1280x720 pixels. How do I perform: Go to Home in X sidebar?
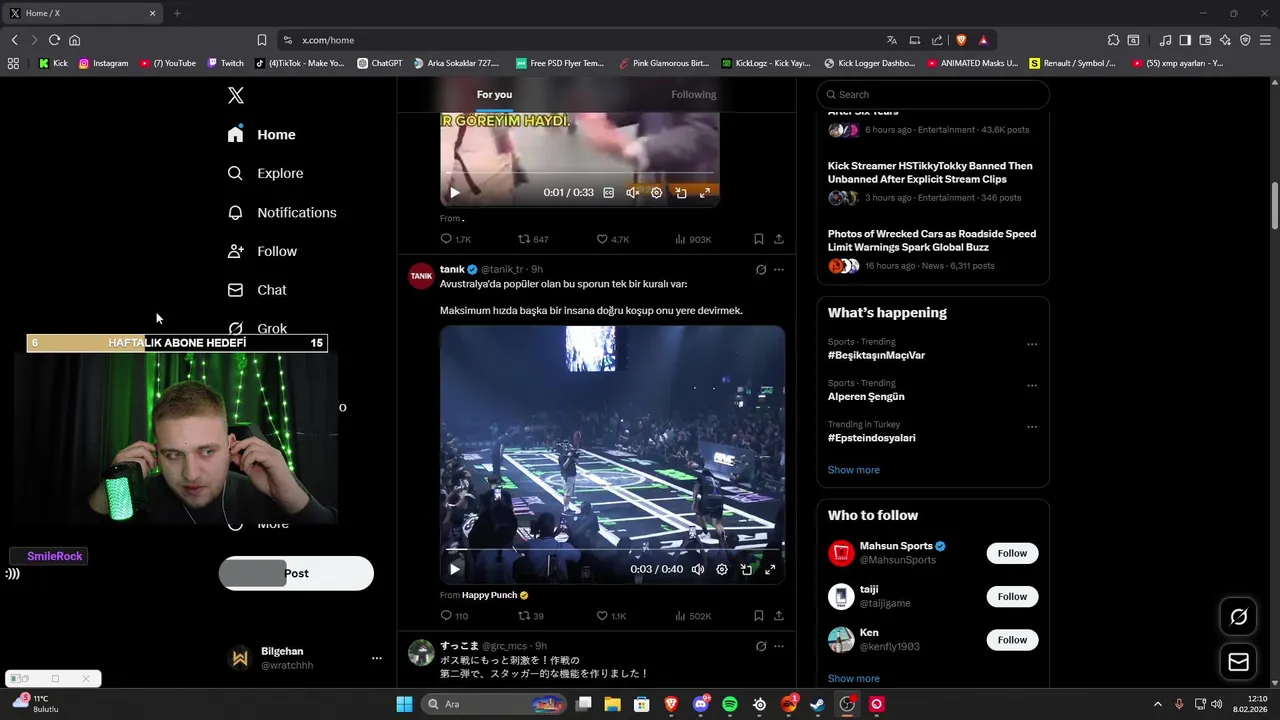[x=262, y=134]
